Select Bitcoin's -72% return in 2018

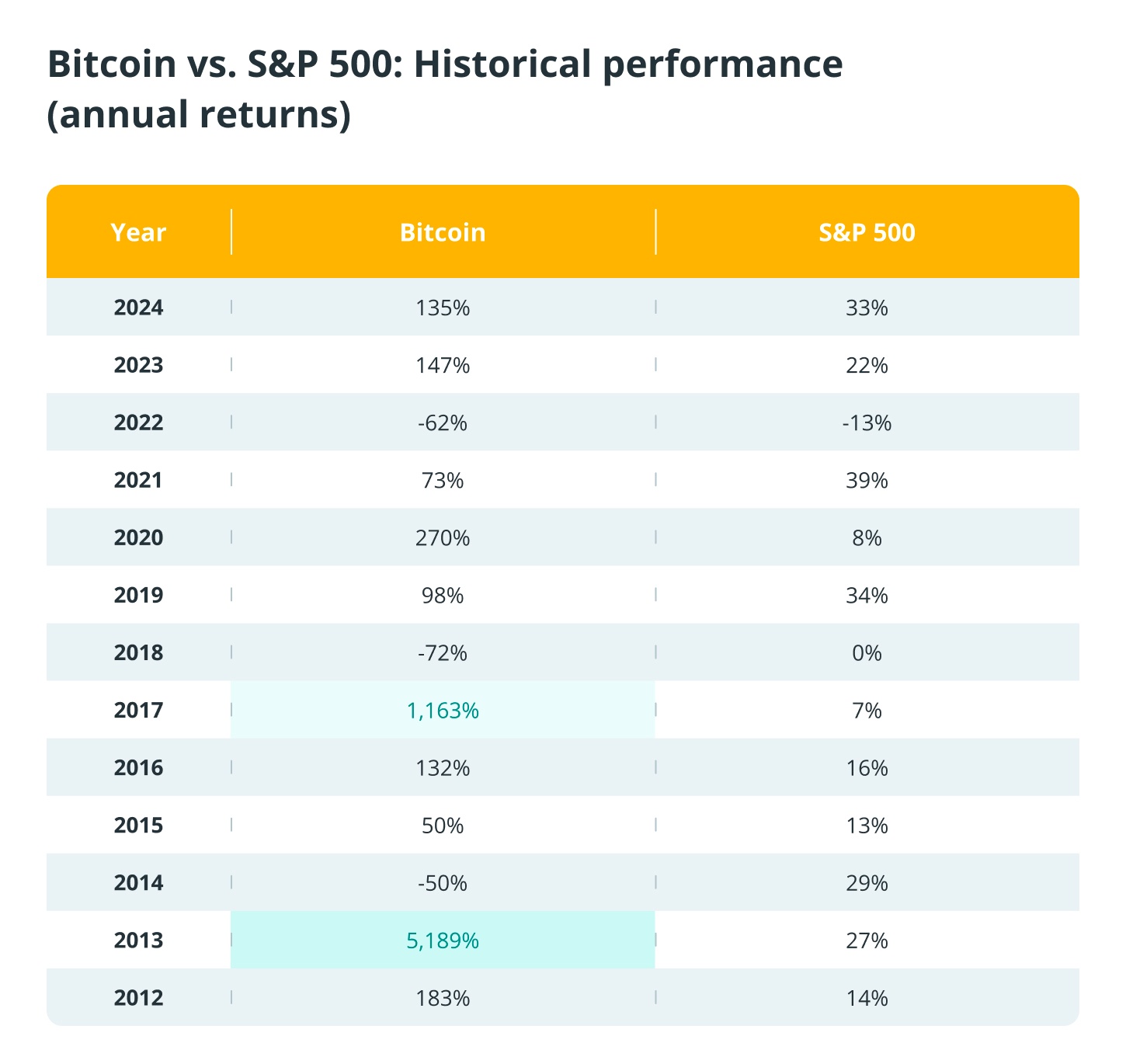443,653
